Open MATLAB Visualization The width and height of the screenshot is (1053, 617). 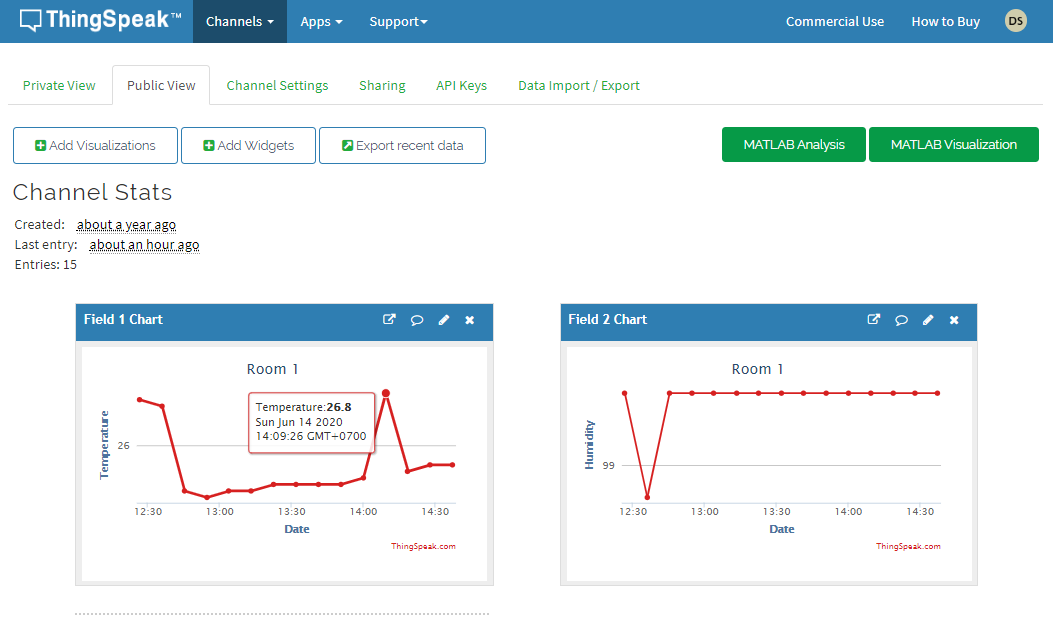[x=954, y=144]
